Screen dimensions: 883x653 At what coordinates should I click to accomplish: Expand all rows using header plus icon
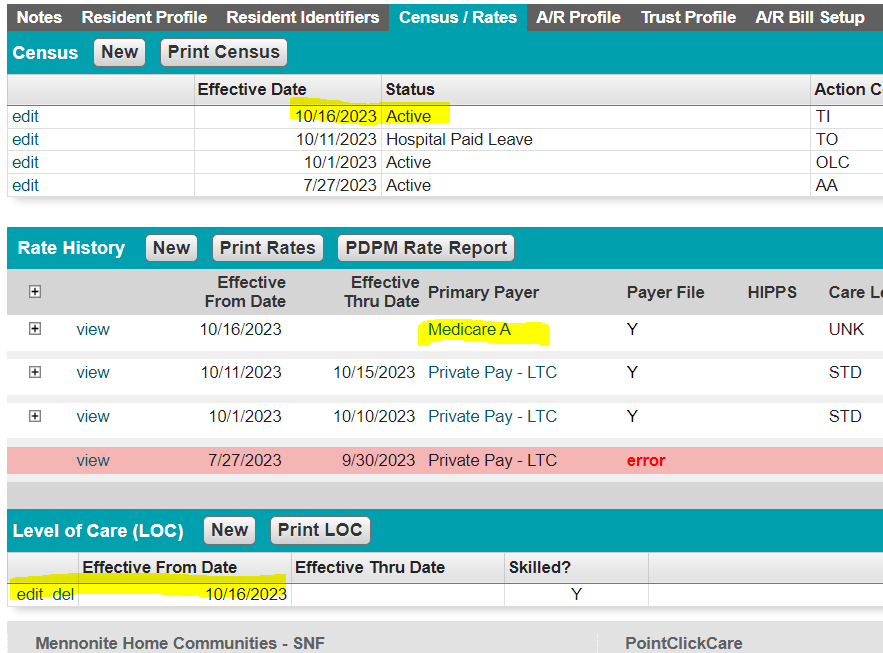pyautogui.click(x=35, y=292)
